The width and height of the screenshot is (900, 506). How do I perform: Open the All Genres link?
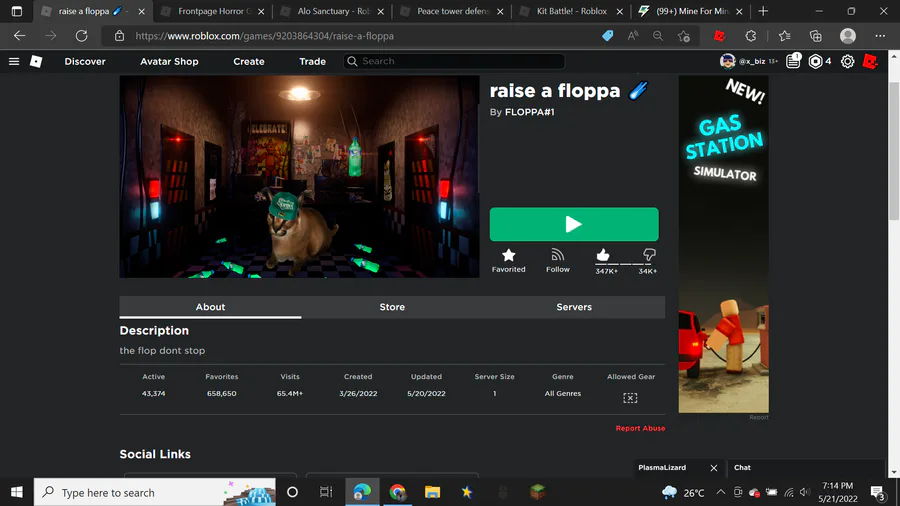coord(562,394)
